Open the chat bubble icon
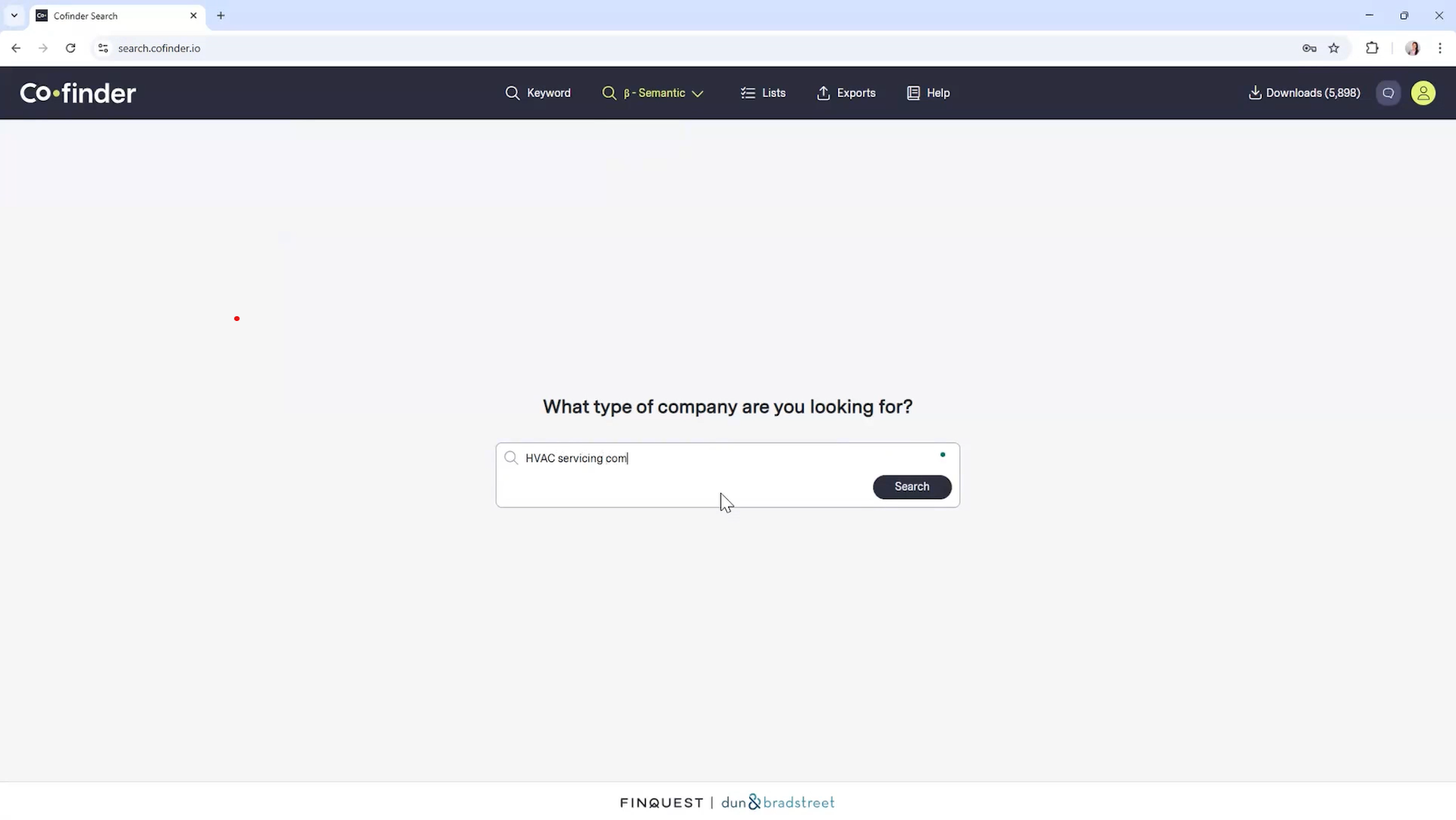This screenshot has height=820, width=1456. (1389, 93)
